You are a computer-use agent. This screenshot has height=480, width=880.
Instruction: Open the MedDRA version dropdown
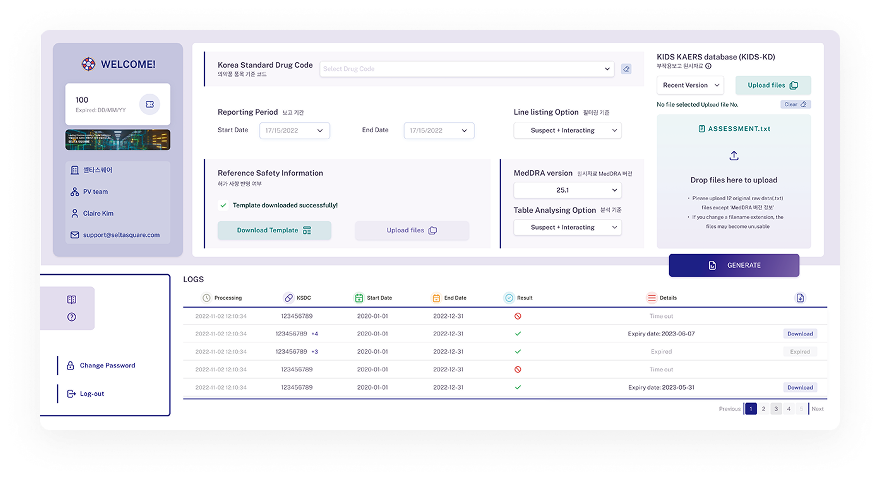(x=567, y=190)
